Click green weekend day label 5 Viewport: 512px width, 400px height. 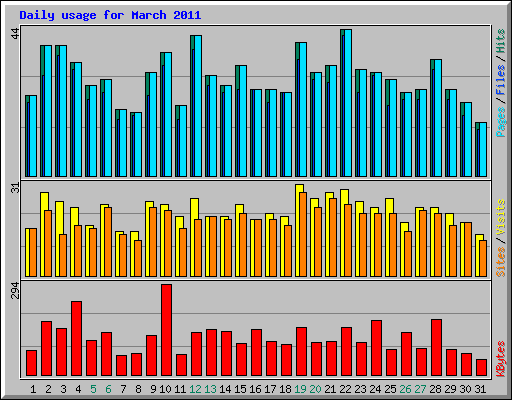(93, 389)
